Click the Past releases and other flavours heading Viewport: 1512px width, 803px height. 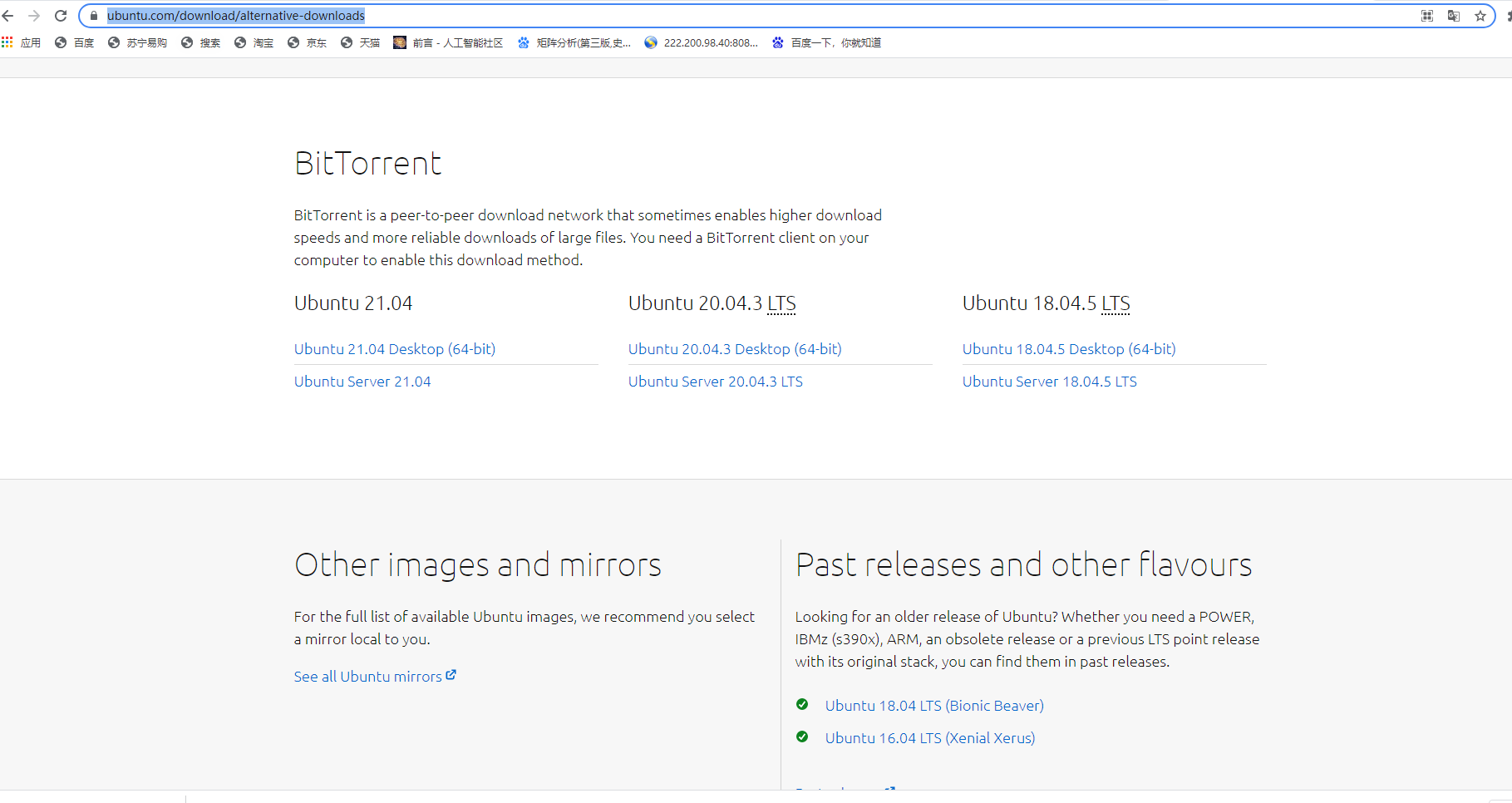click(1023, 565)
